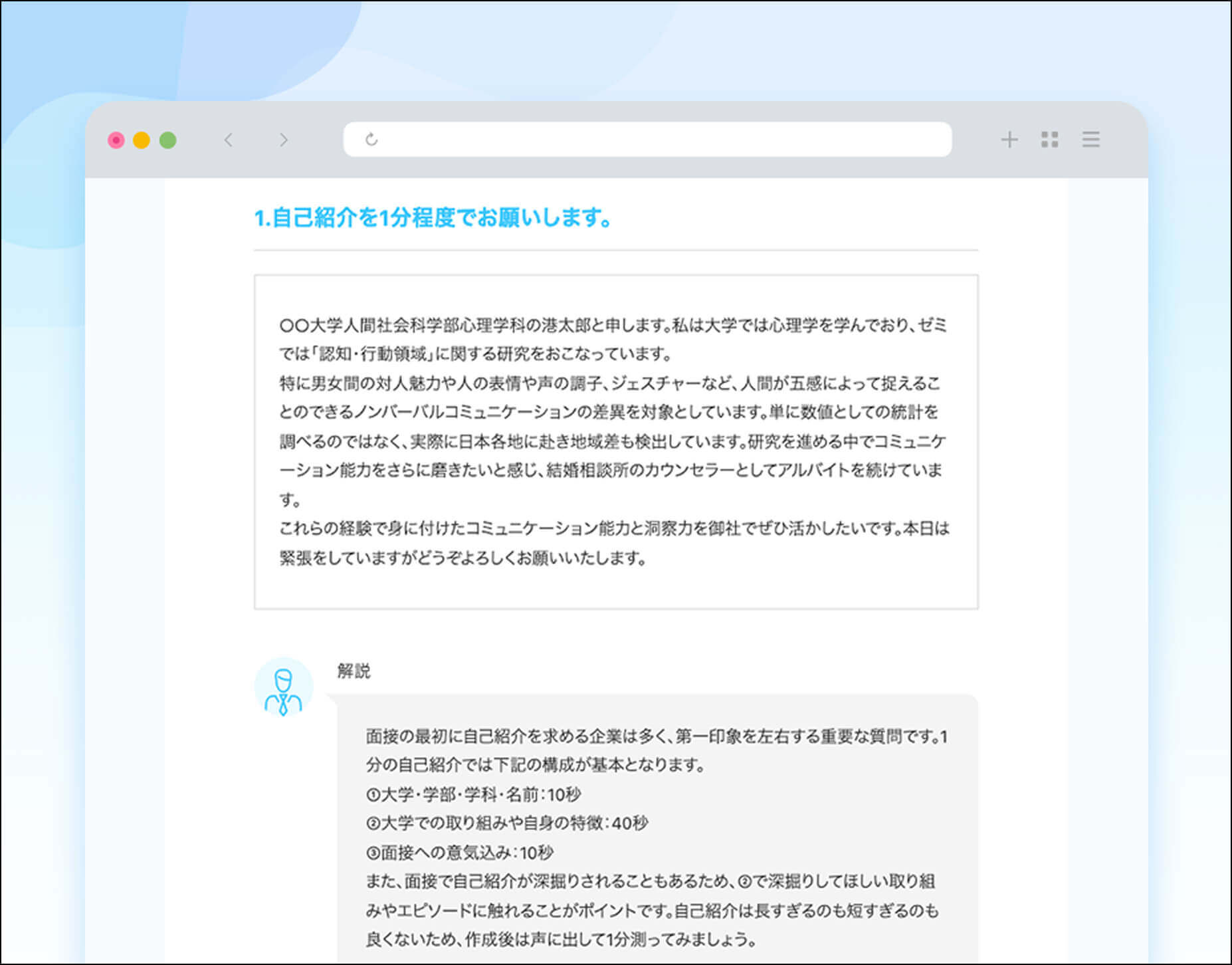Open the hamburger menu in the browser toolbar
Viewport: 1232px width, 965px height.
1090,140
